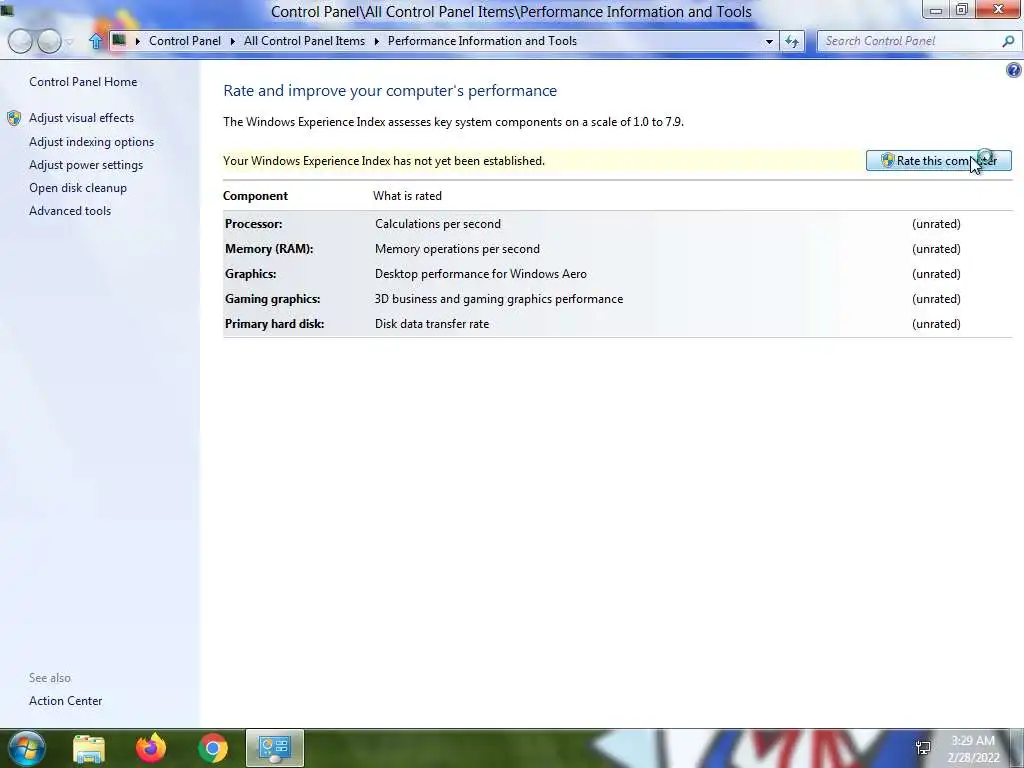Expand arrow after Control Panel breadcrumb
Screen dimensions: 1024x768
232,41
